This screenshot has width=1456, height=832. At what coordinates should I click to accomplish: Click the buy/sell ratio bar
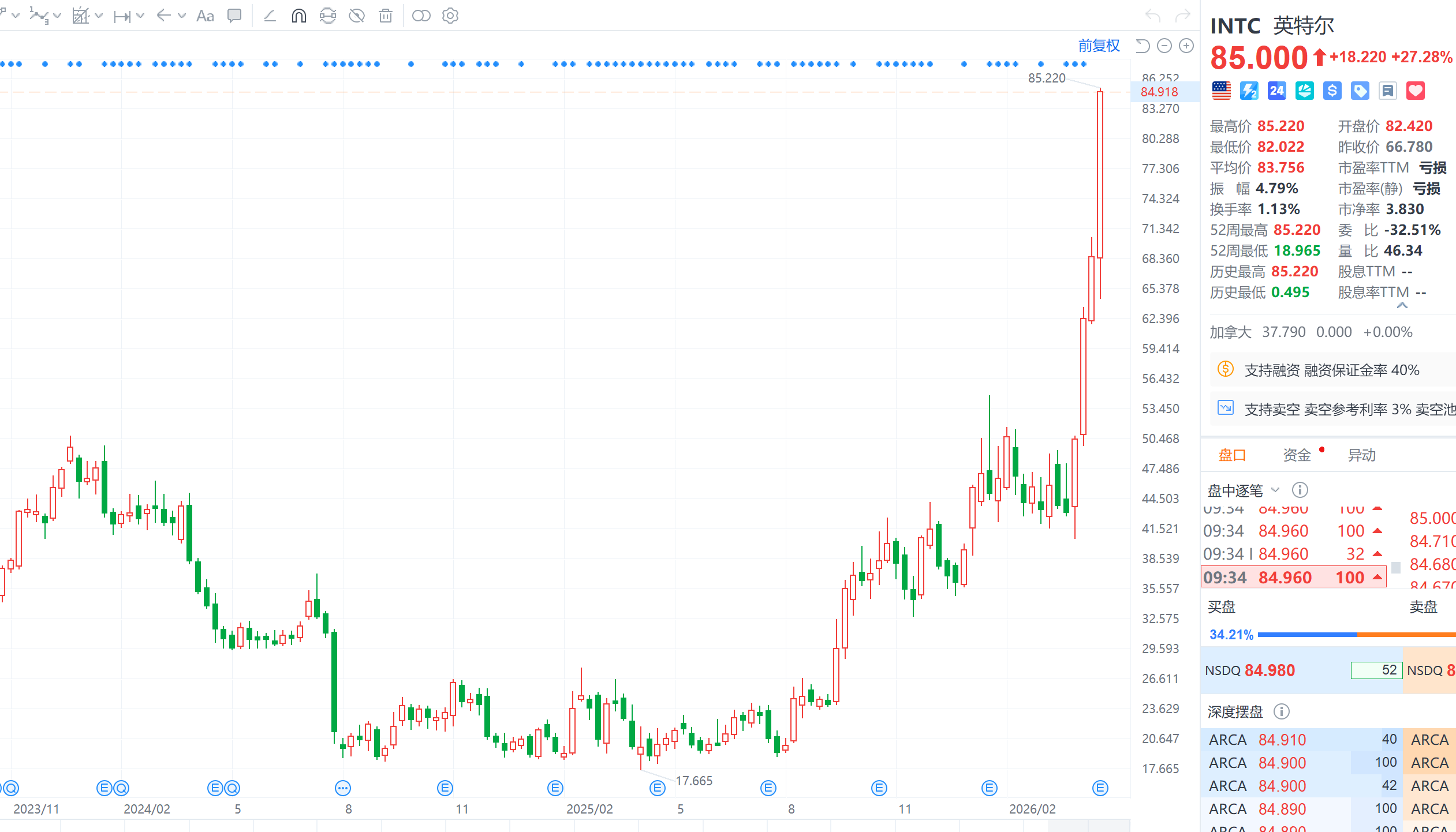pyautogui.click(x=1357, y=635)
